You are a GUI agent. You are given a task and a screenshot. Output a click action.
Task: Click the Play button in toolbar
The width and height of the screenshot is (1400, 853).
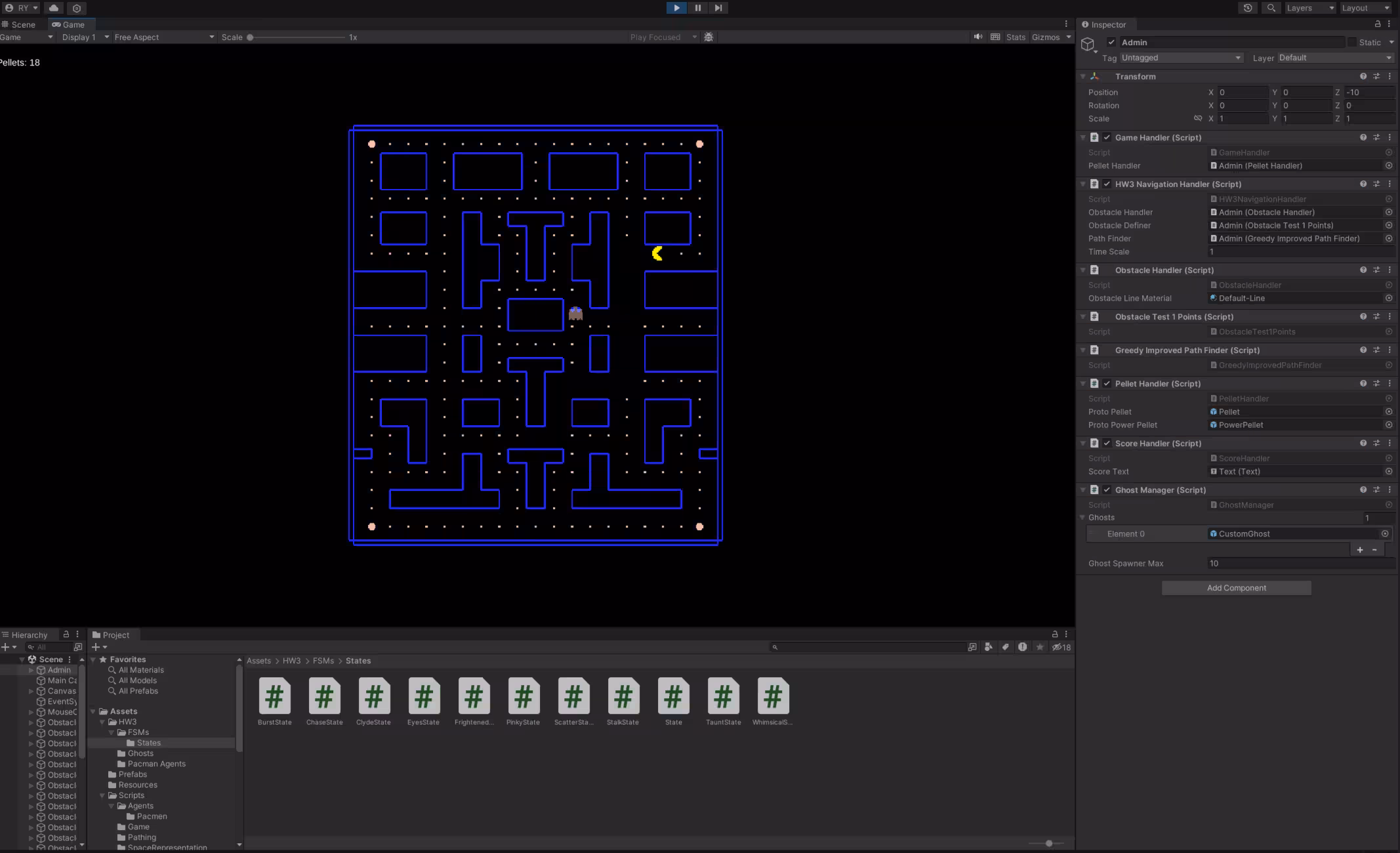[x=676, y=8]
